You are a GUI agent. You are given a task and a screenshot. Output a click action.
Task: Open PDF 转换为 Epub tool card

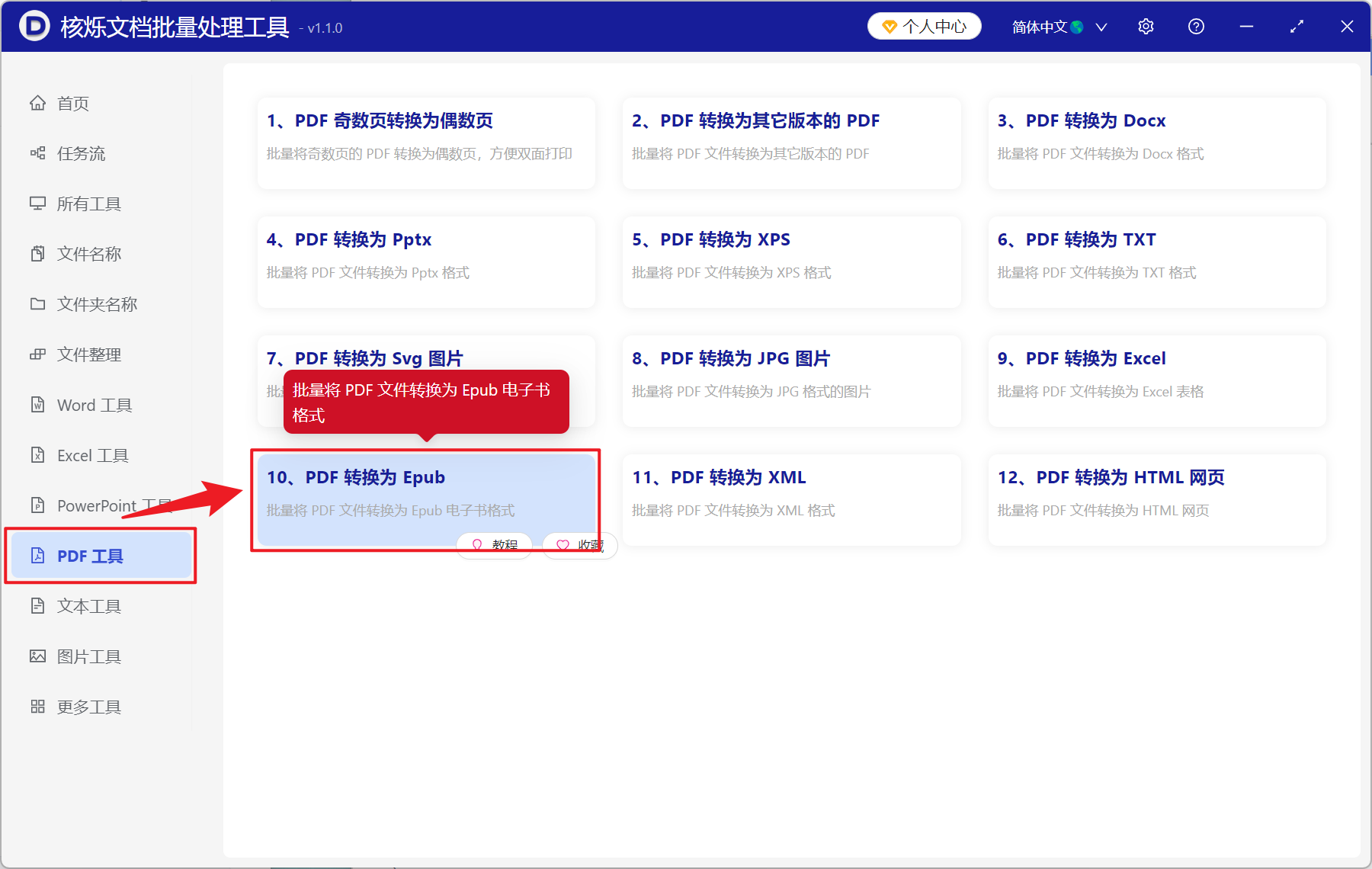point(426,500)
